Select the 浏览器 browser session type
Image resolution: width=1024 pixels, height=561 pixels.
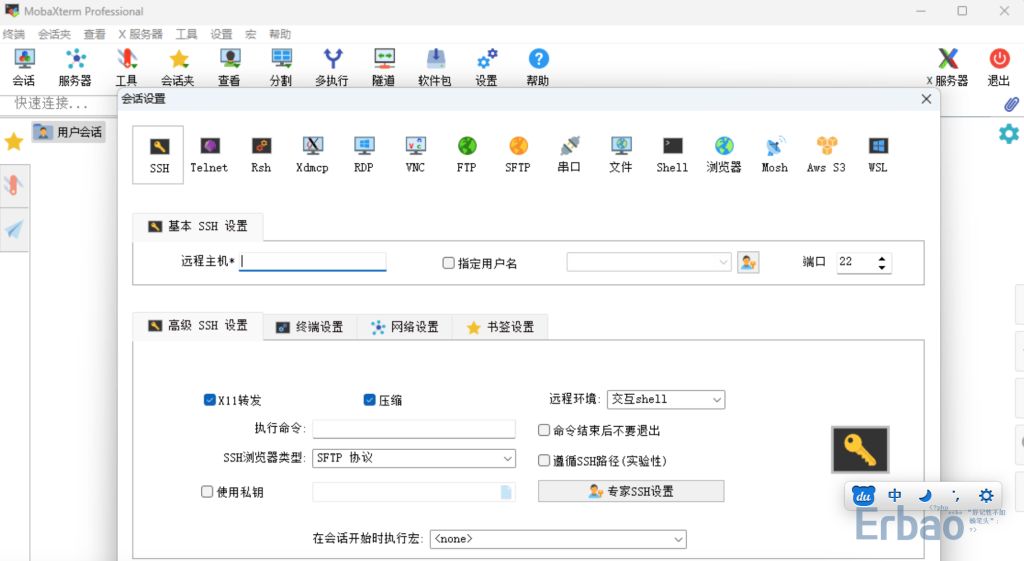point(724,155)
